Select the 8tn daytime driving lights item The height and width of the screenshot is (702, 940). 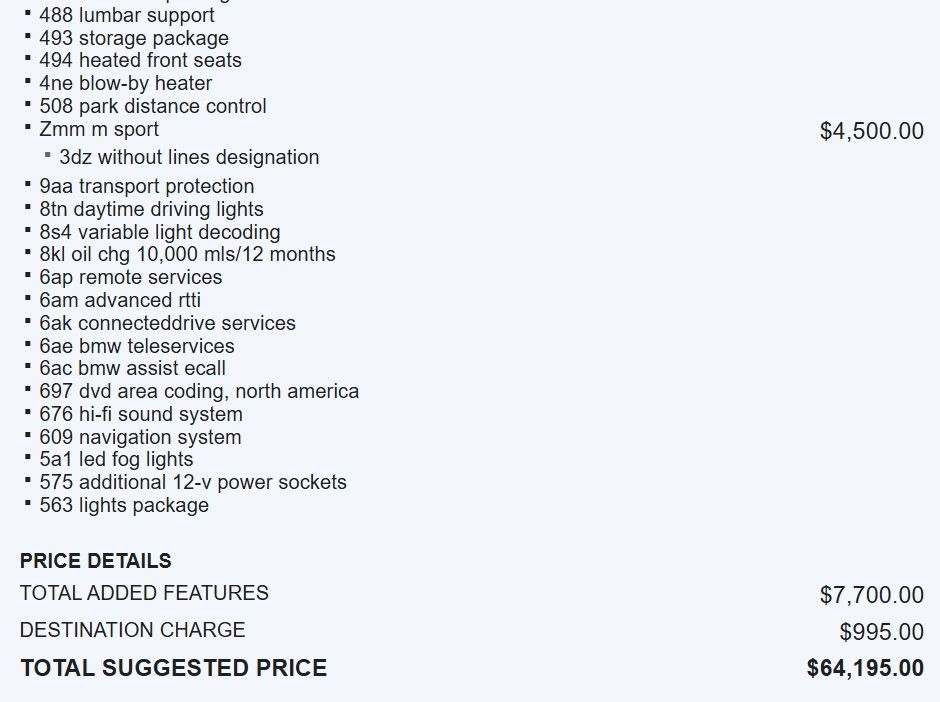pyautogui.click(x=151, y=209)
